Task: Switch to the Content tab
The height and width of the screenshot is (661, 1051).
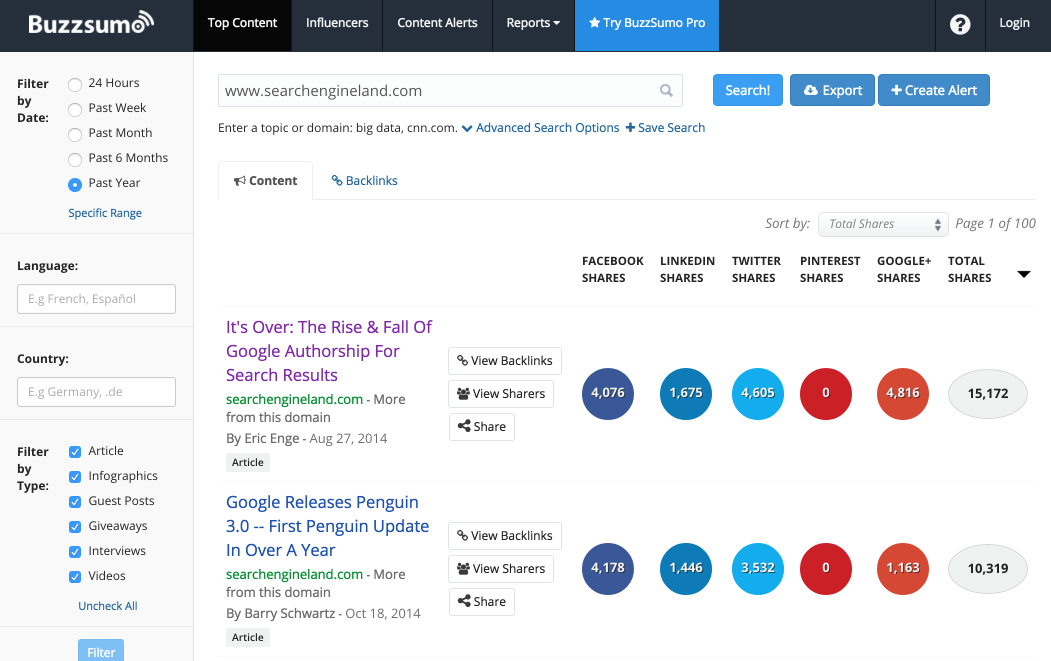Action: [x=265, y=181]
